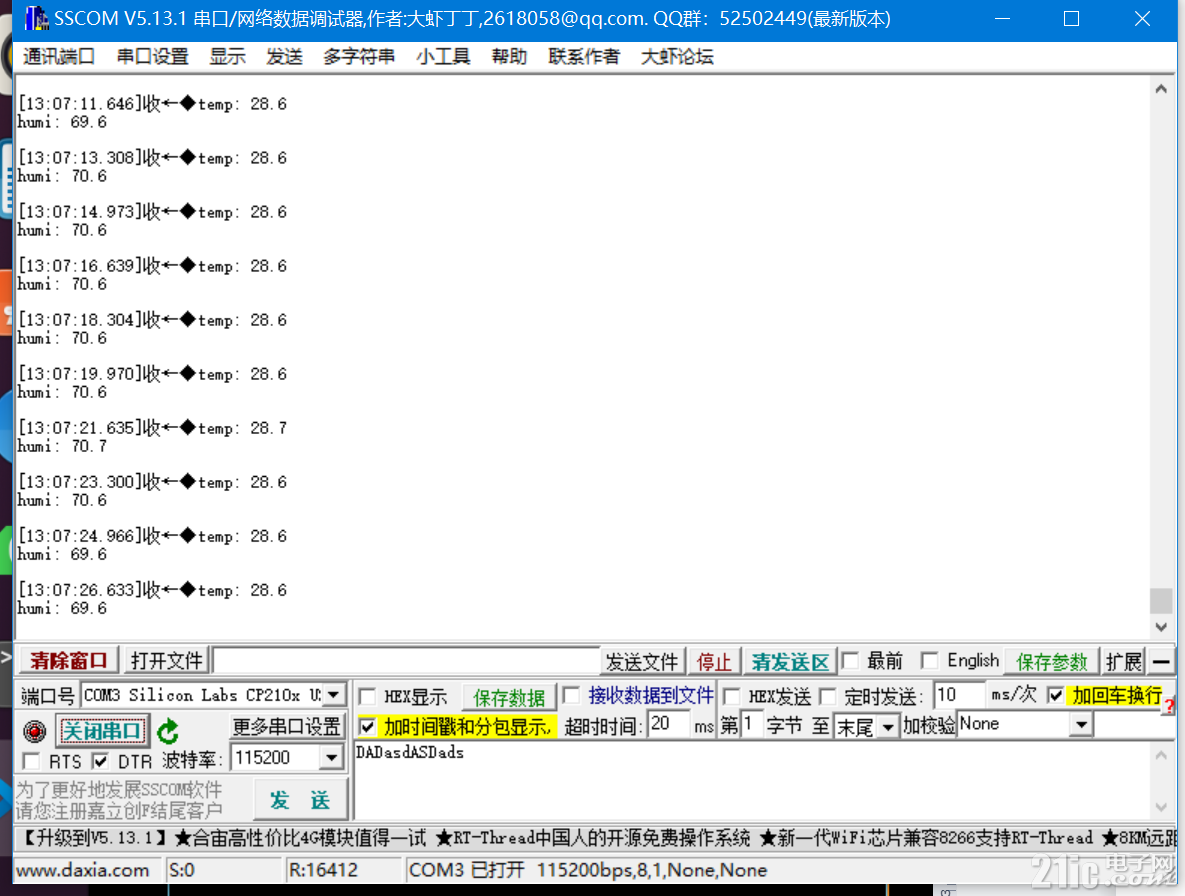
Task: Open the 小工具 menu
Action: (x=443, y=57)
